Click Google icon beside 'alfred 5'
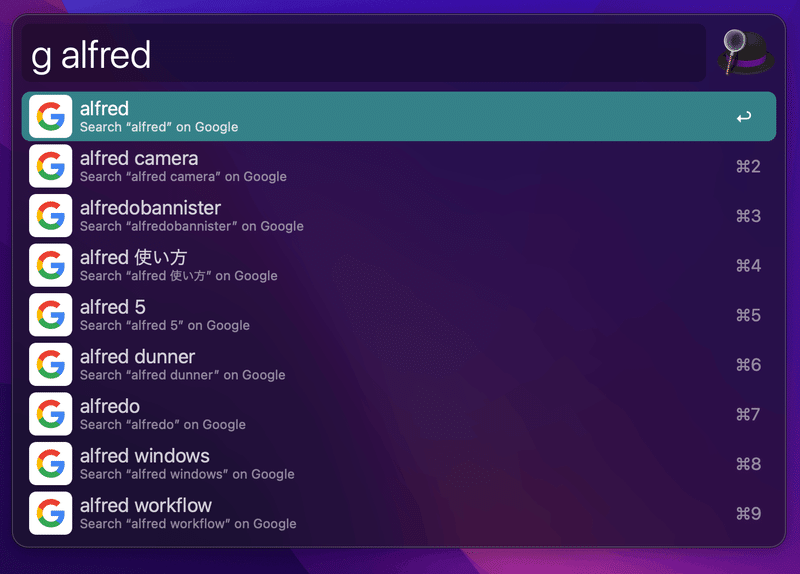Viewport: 800px width, 574px height. [51, 314]
